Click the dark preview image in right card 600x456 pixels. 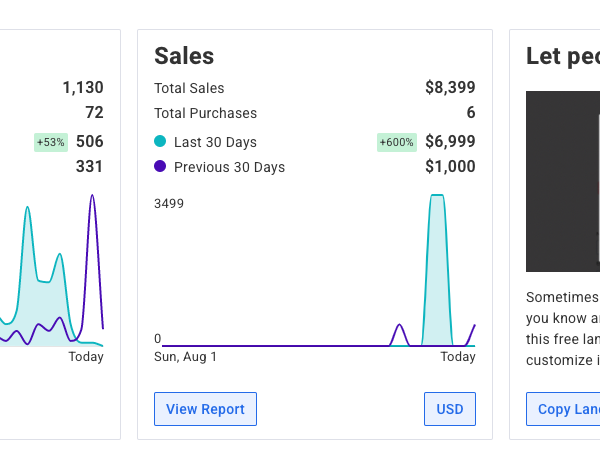tap(563, 181)
